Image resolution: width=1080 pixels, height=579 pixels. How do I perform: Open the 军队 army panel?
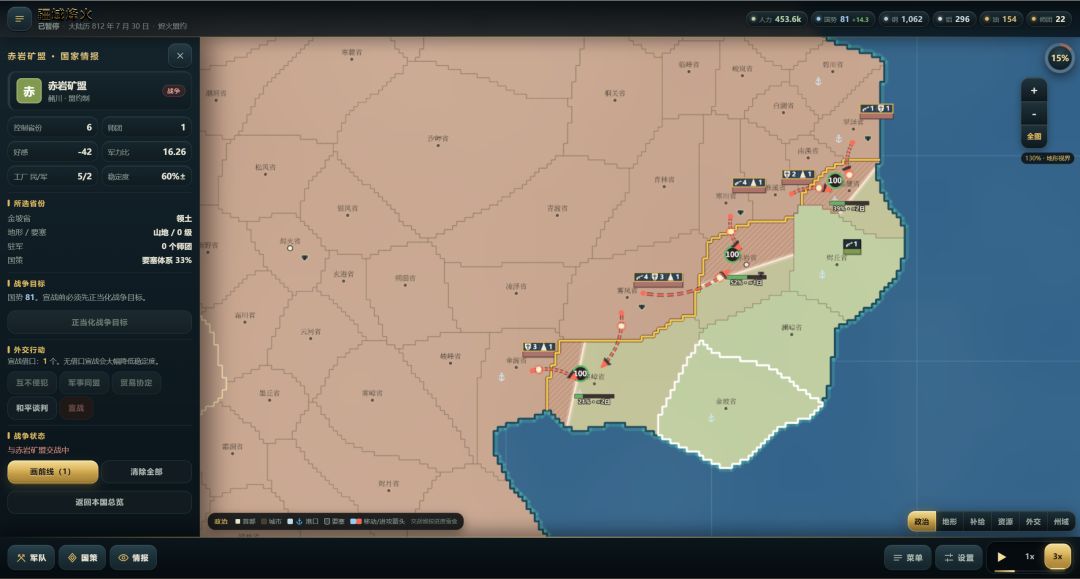click(32, 558)
